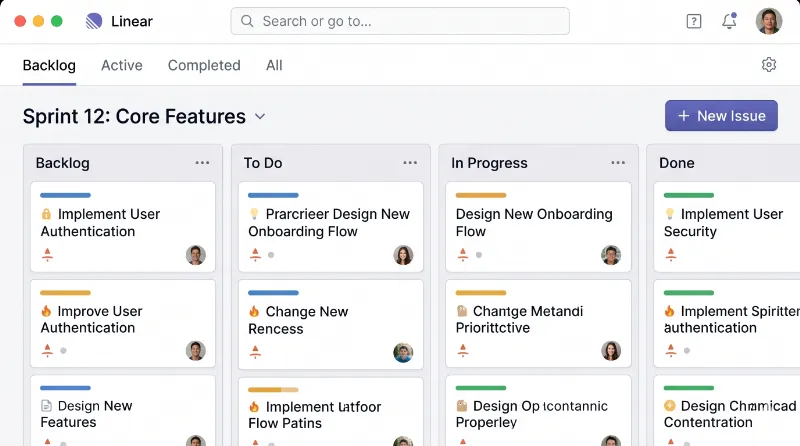
Task: Click the document icon on Design New Features
Action: 46,406
